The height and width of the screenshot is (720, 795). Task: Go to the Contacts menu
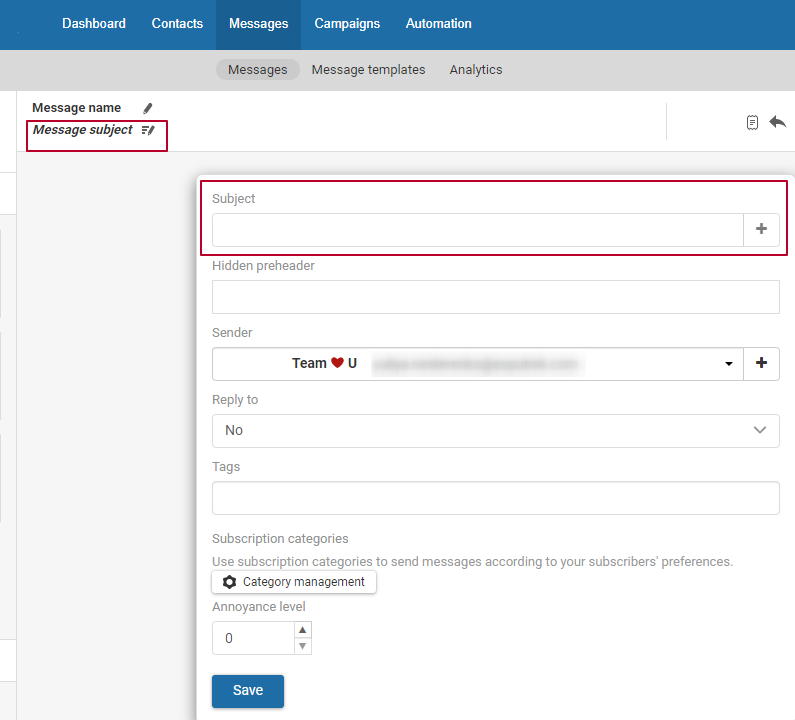point(177,24)
